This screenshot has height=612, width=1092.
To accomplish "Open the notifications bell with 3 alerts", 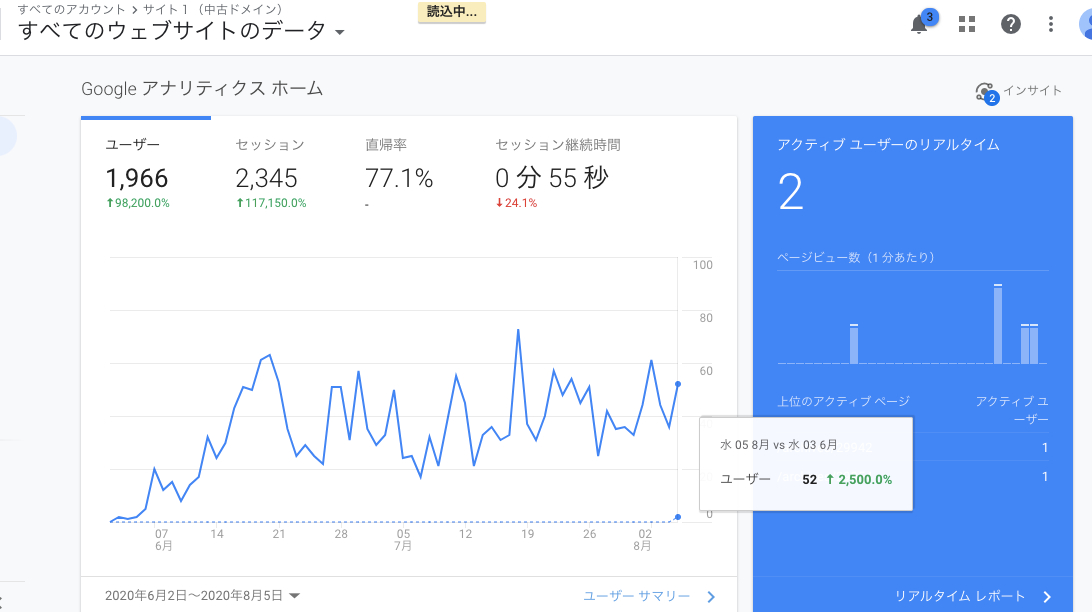I will tap(918, 24).
